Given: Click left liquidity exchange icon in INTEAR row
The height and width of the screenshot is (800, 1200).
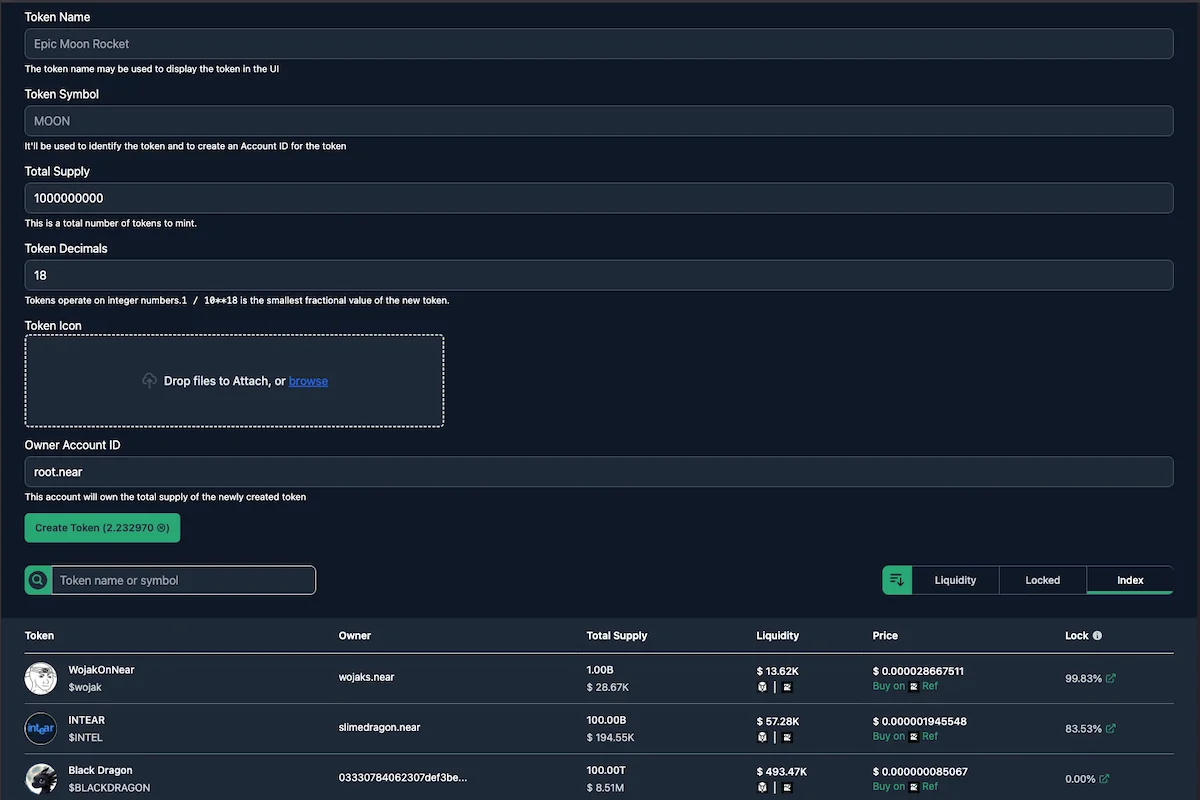Looking at the screenshot, I should pos(762,737).
